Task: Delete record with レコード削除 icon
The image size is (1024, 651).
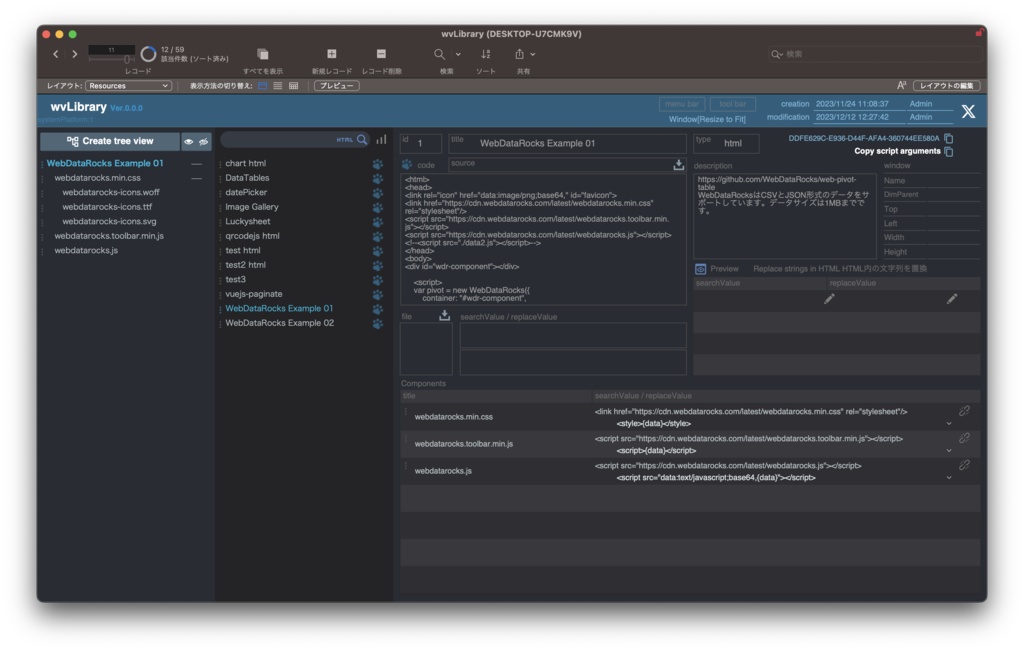Action: tap(381, 54)
